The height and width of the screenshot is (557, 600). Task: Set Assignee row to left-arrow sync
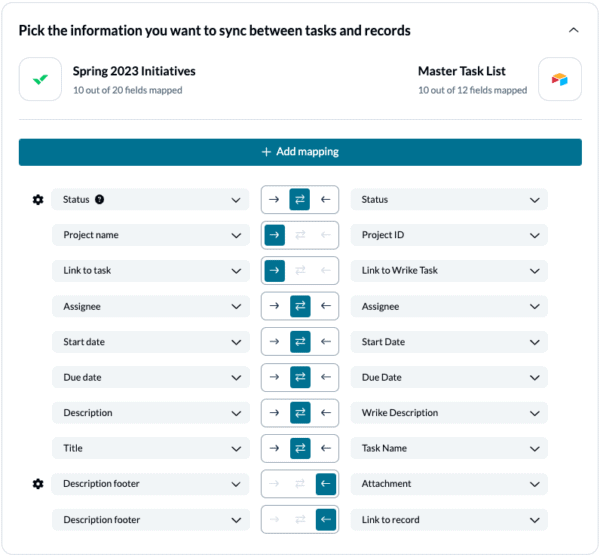click(x=325, y=306)
